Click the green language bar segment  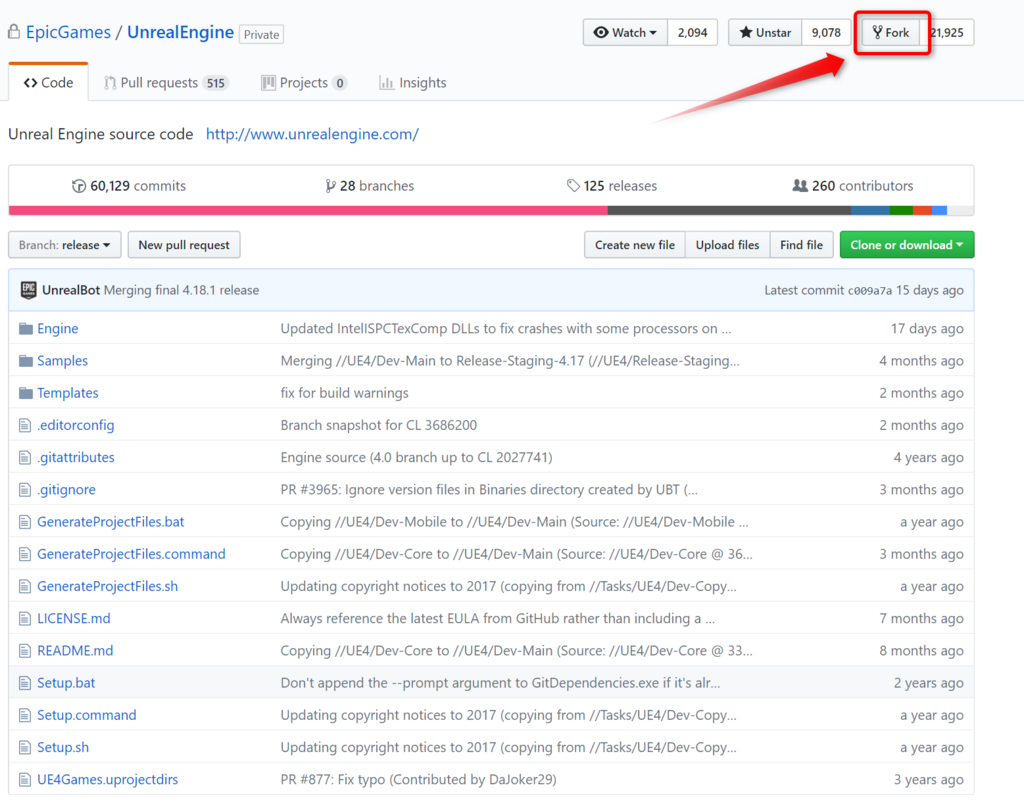click(x=901, y=210)
